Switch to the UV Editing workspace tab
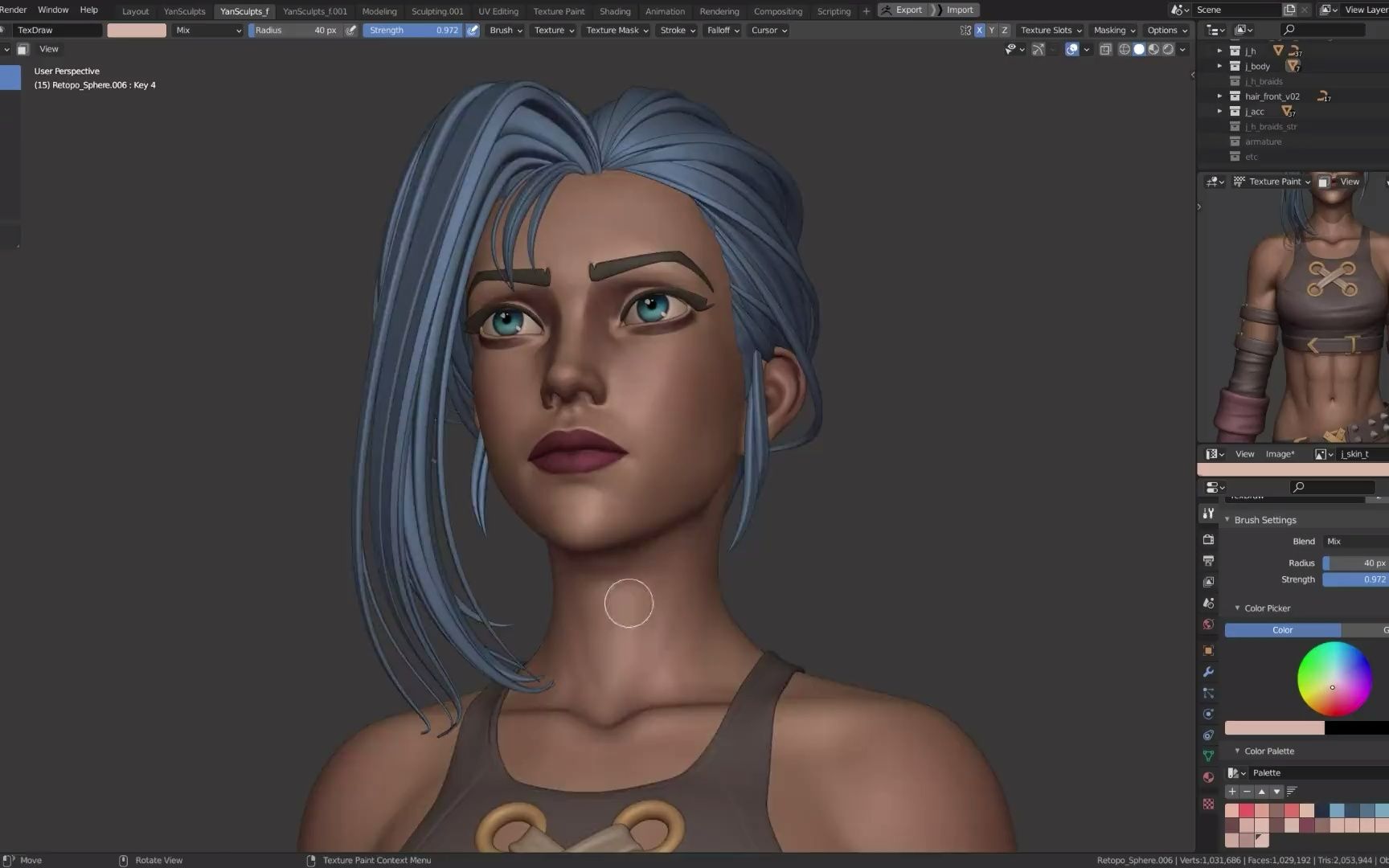This screenshot has height=868, width=1389. [498, 11]
